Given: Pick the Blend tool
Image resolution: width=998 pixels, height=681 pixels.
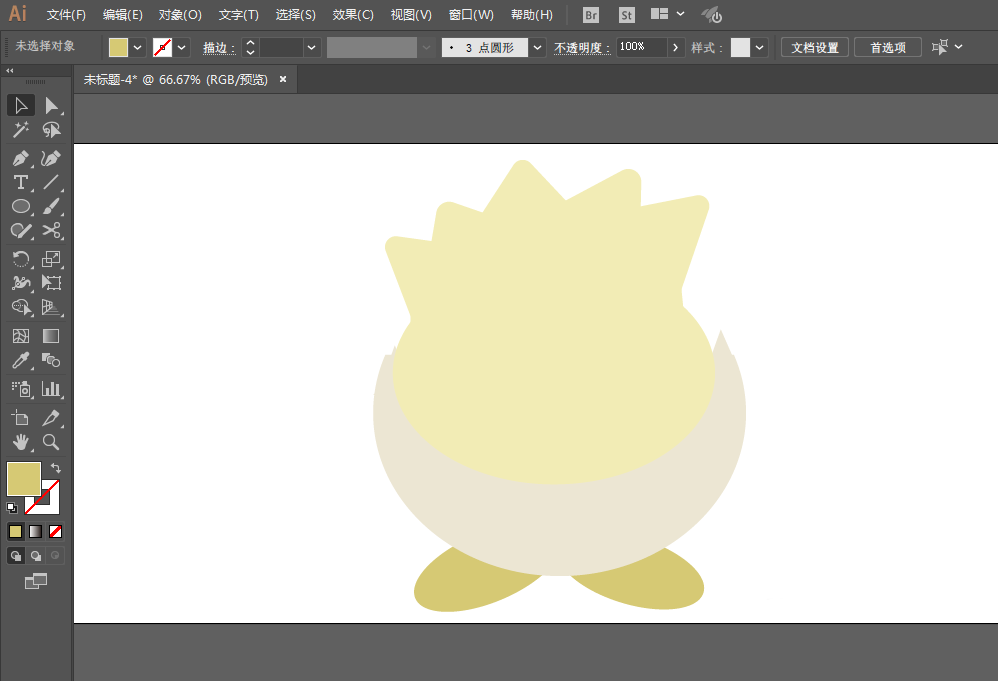Looking at the screenshot, I should (x=51, y=361).
